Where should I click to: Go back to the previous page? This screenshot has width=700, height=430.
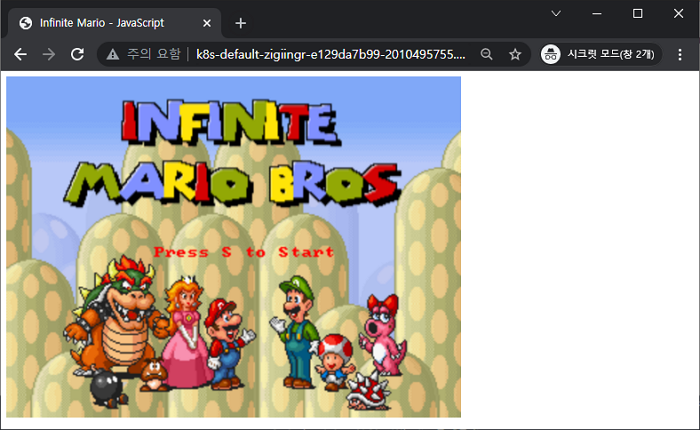[x=21, y=54]
